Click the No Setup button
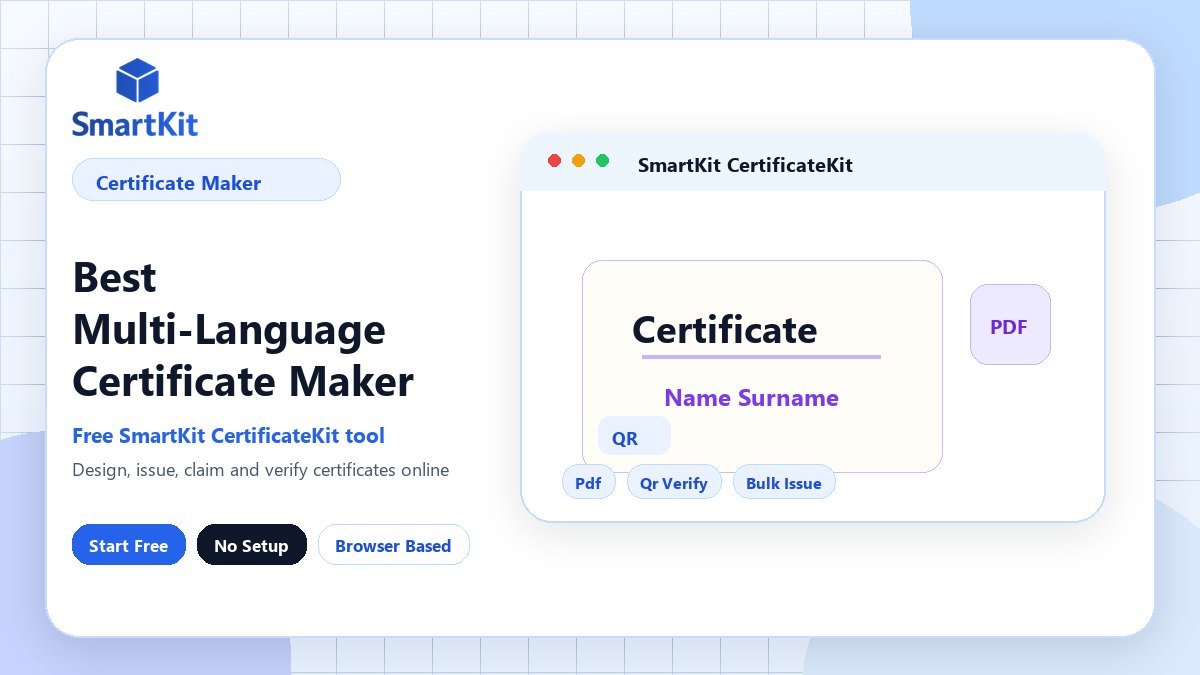The height and width of the screenshot is (675, 1200). point(251,545)
